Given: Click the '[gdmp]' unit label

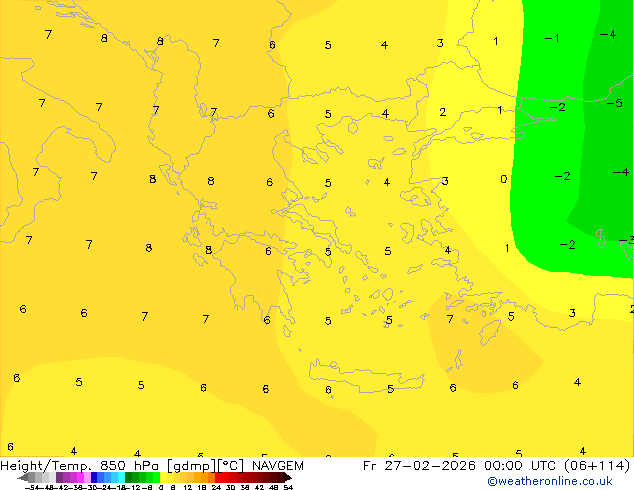Looking at the screenshot, I should point(191,466).
